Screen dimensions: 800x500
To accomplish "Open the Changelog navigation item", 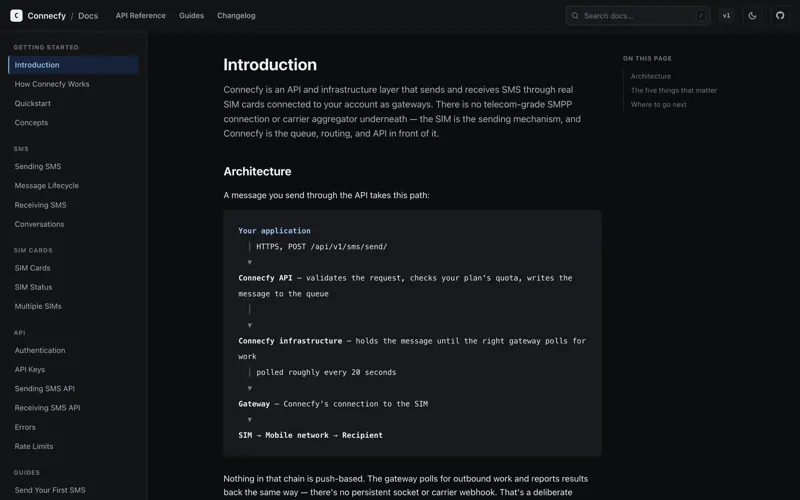I will coord(236,16).
